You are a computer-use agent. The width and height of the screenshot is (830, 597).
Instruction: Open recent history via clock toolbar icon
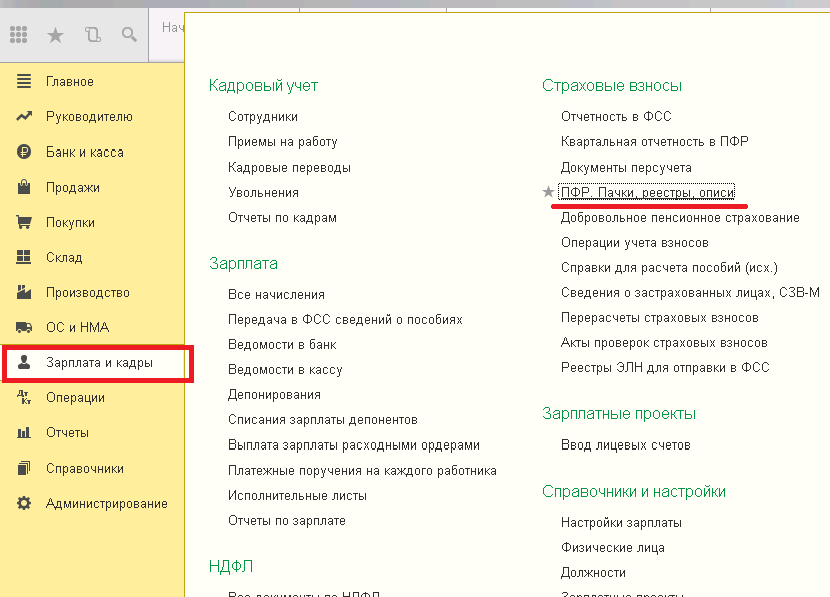(x=92, y=34)
